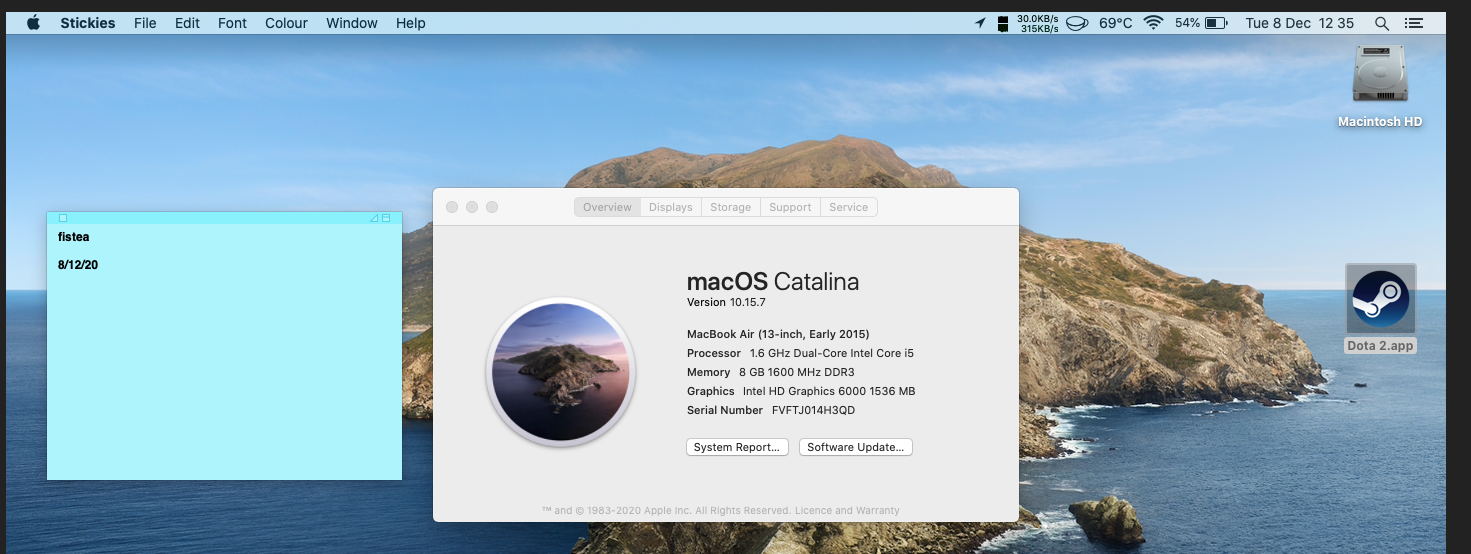The image size is (1471, 554).
Task: Click the macOS Catalina title
Action: pyautogui.click(x=773, y=282)
